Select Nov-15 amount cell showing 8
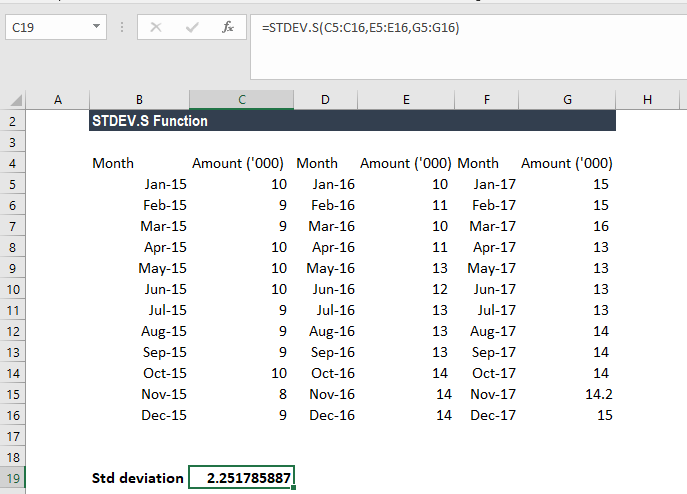The width and height of the screenshot is (687, 494). 241,394
